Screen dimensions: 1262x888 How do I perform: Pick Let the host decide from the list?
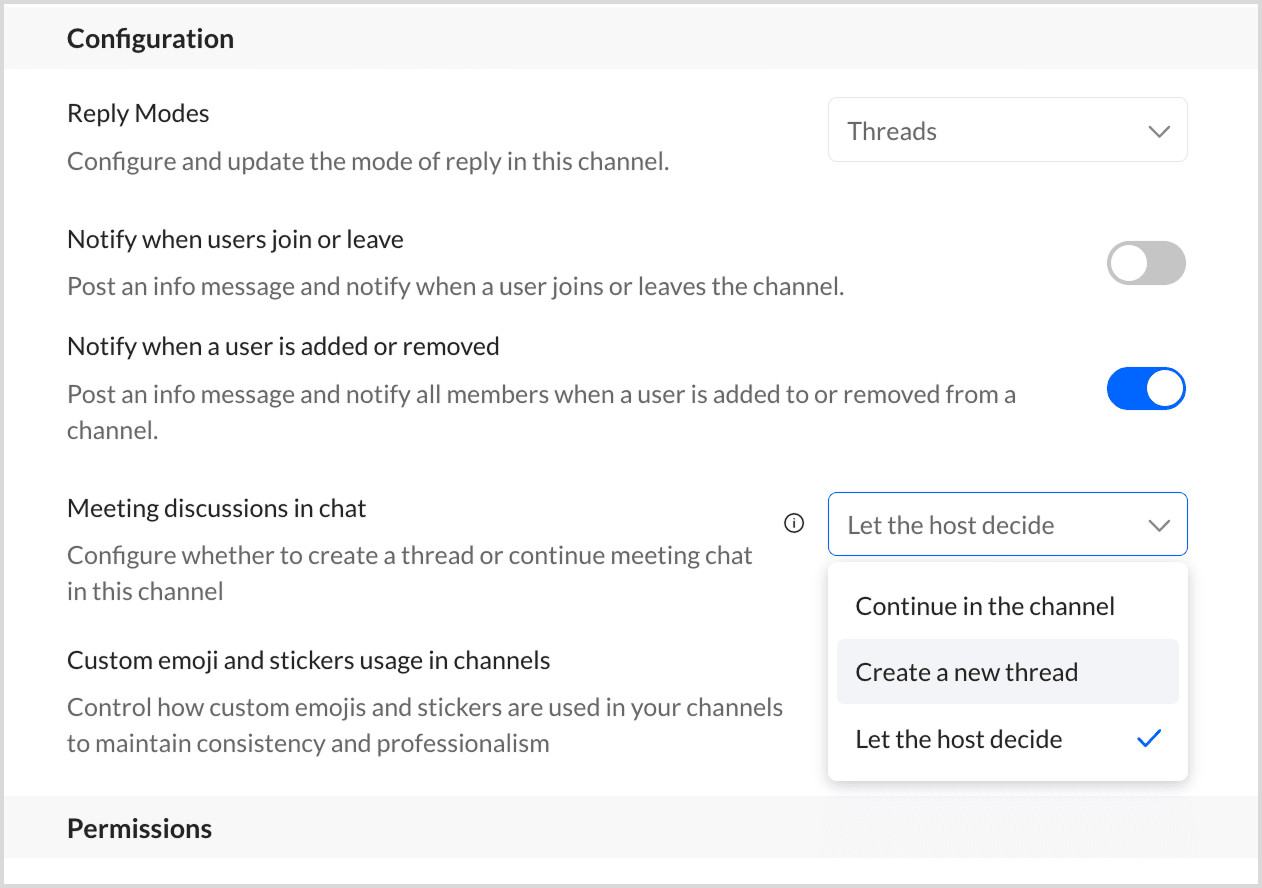[958, 740]
